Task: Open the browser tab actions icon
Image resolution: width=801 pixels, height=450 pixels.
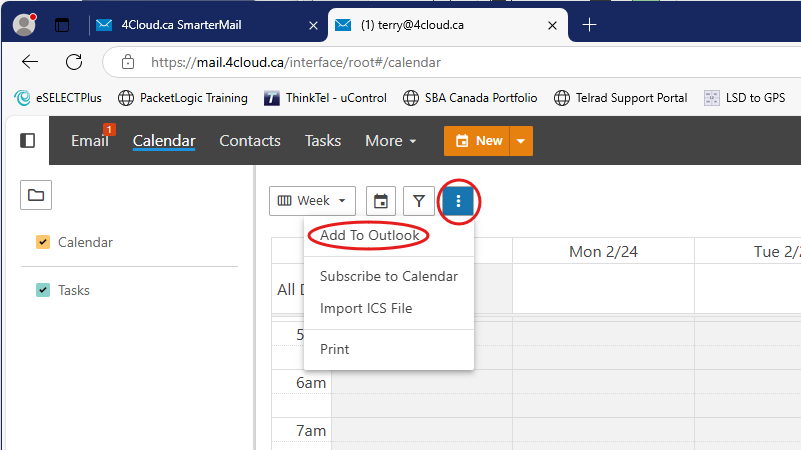Action: click(x=62, y=25)
